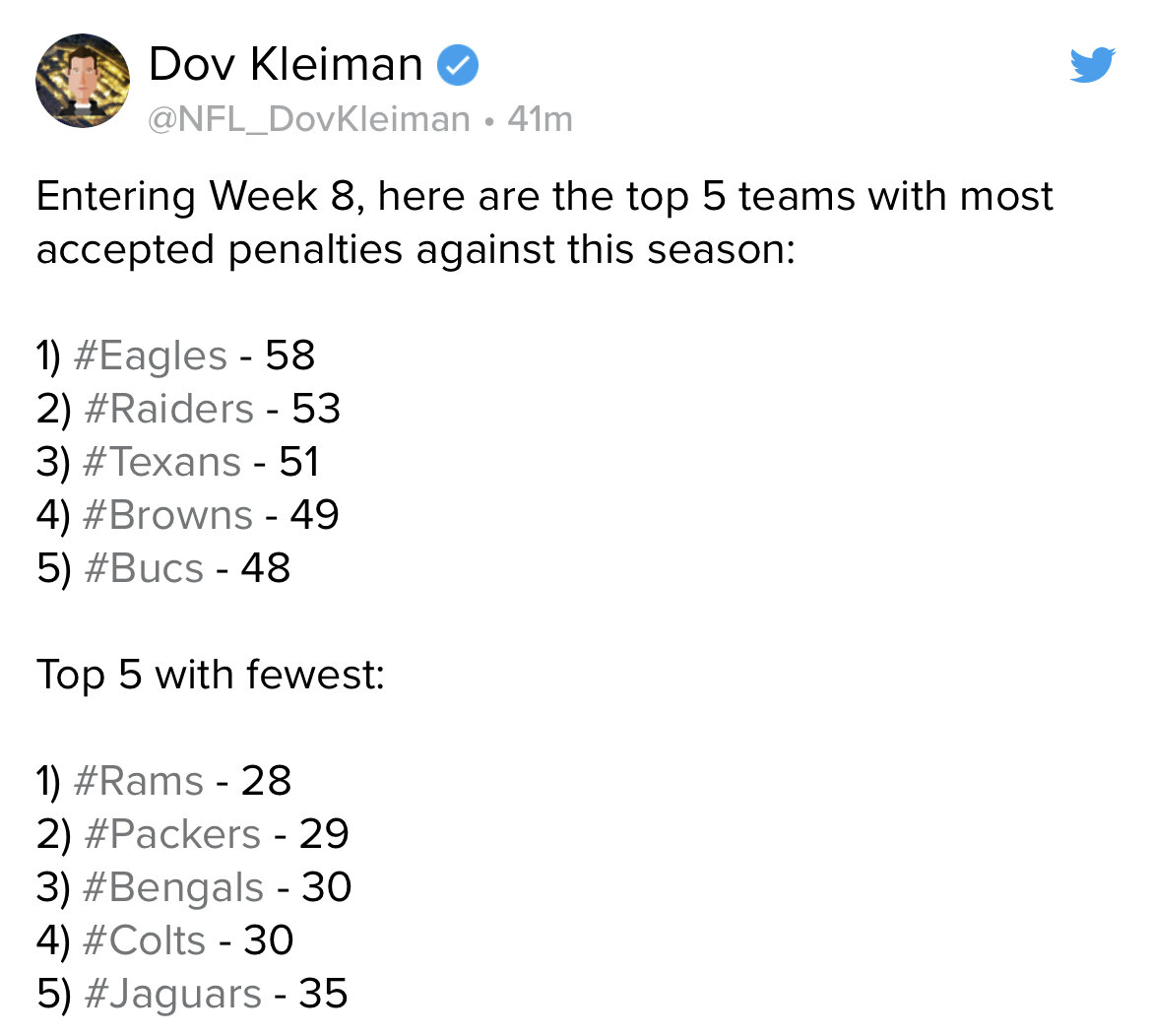Viewport: 1152px width, 1036px height.
Task: Open the Dov Kleiman display name
Action: (x=286, y=64)
